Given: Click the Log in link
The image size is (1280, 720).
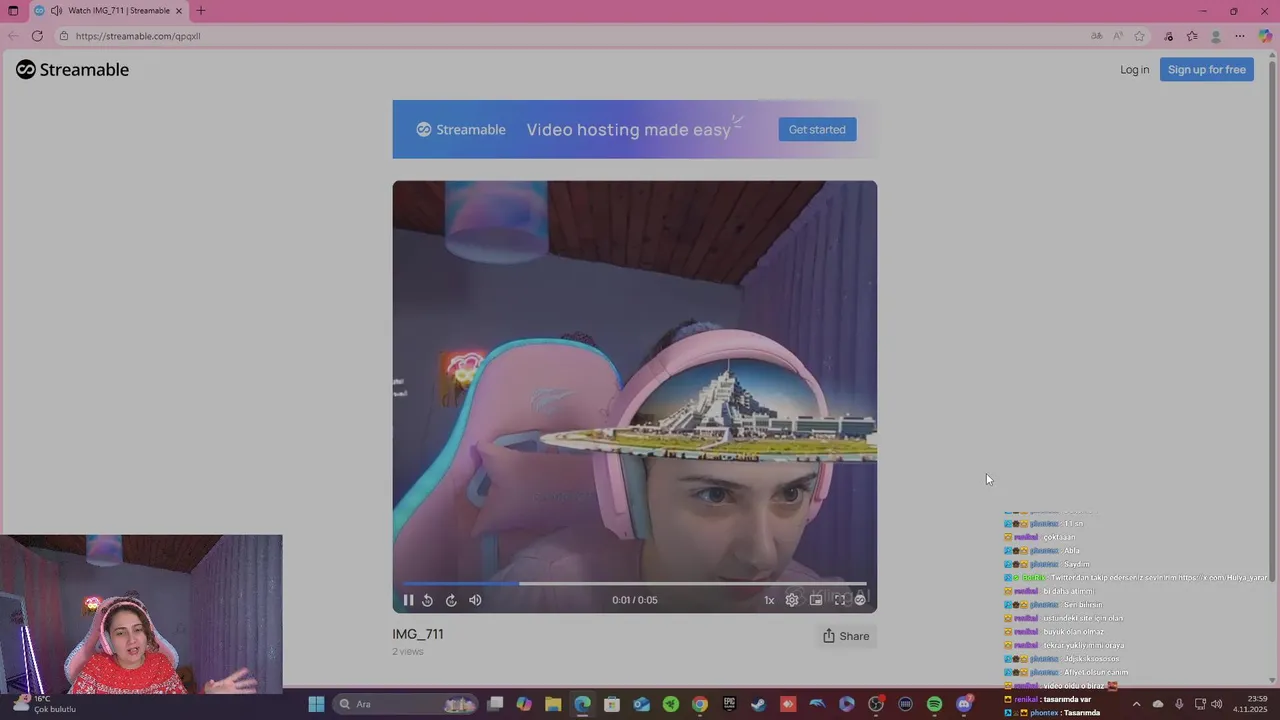Looking at the screenshot, I should [1134, 69].
